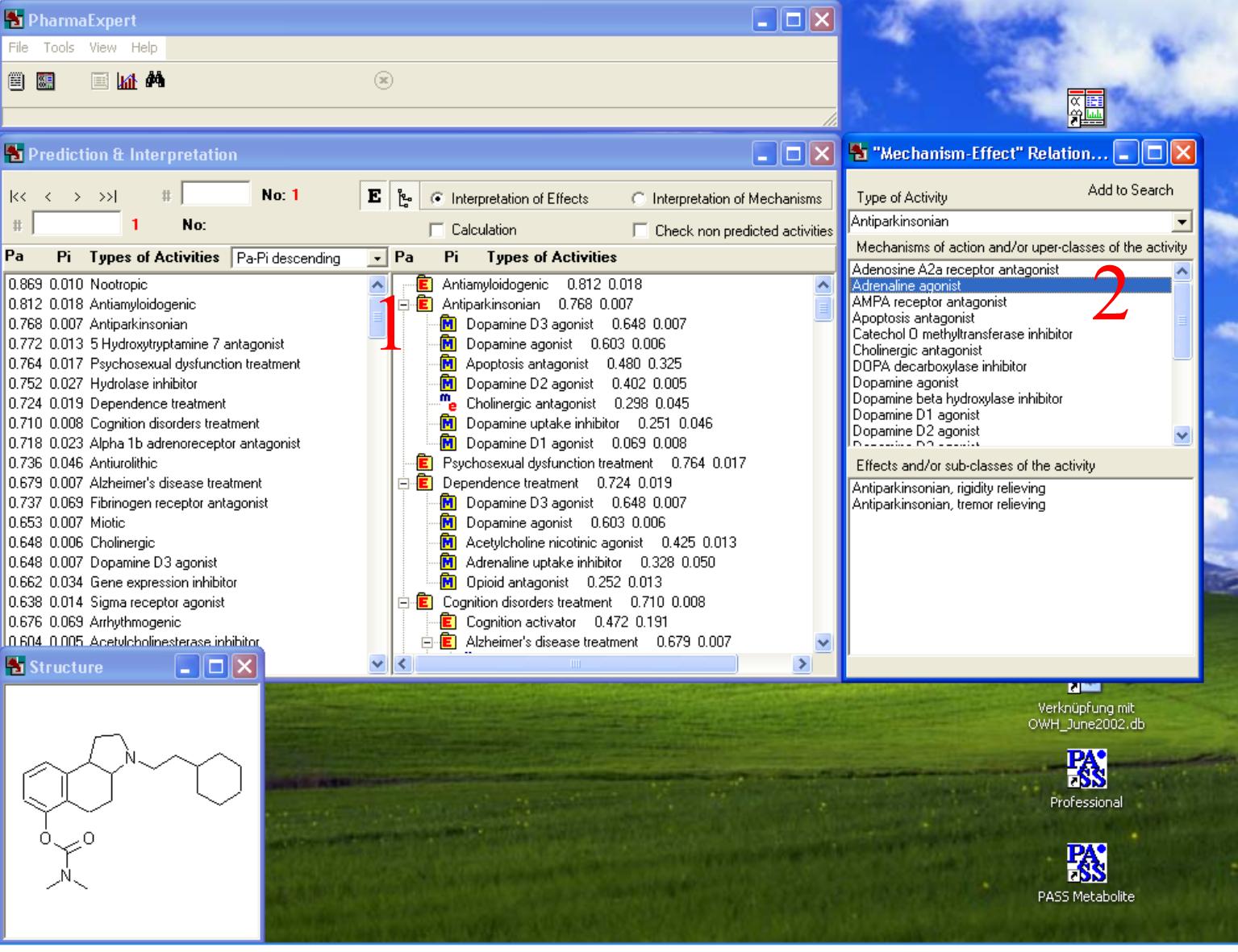Select Fibrinogen receptor antagonist row

pos(186,503)
